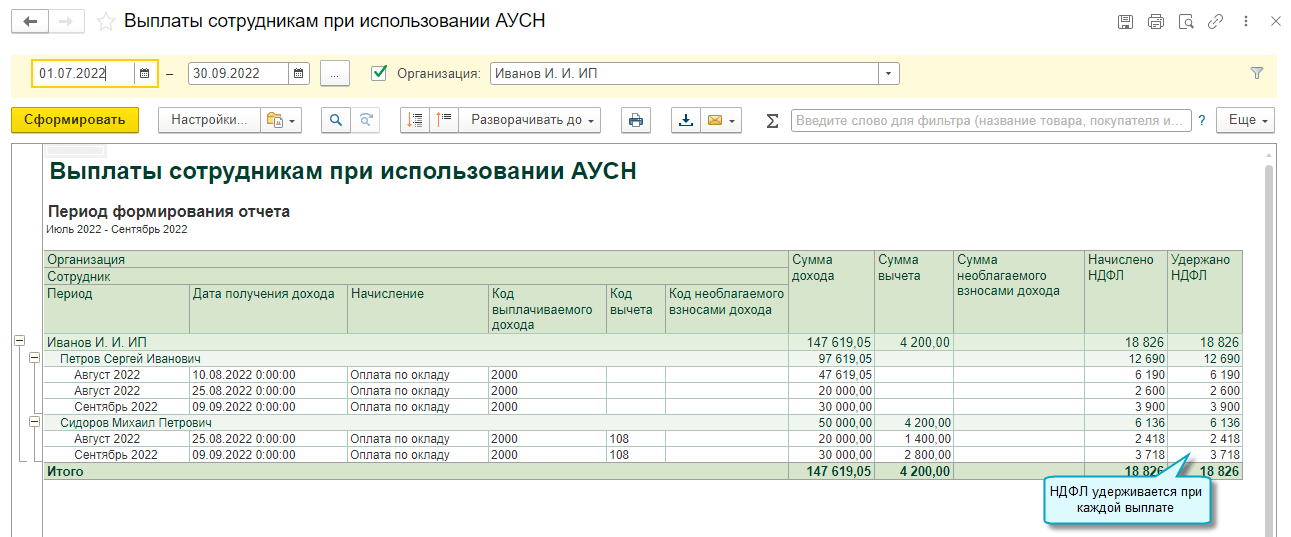Expand all groups icon in toolbar
This screenshot has width=1291, height=537.
coord(444,120)
